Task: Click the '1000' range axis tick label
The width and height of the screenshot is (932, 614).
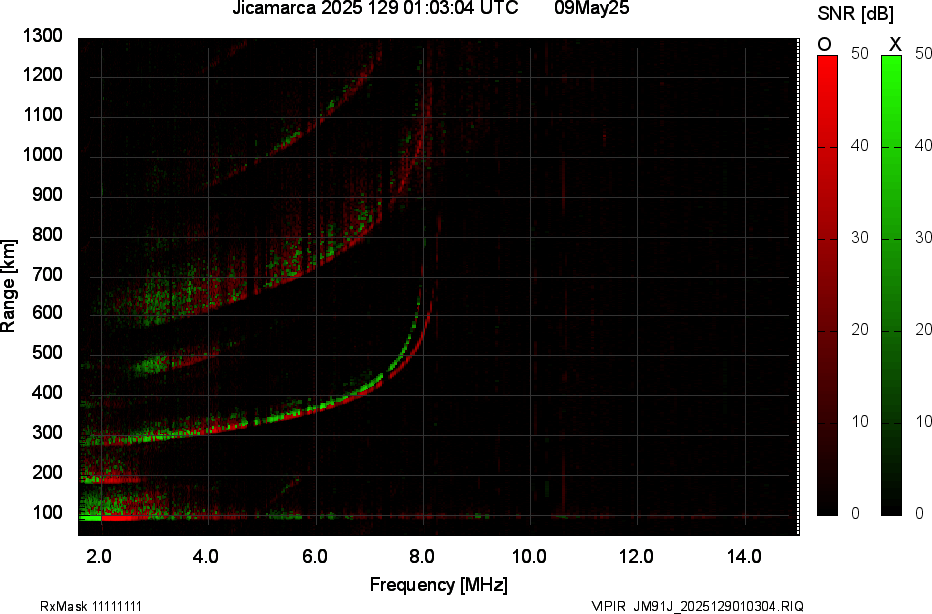Action: (x=42, y=155)
